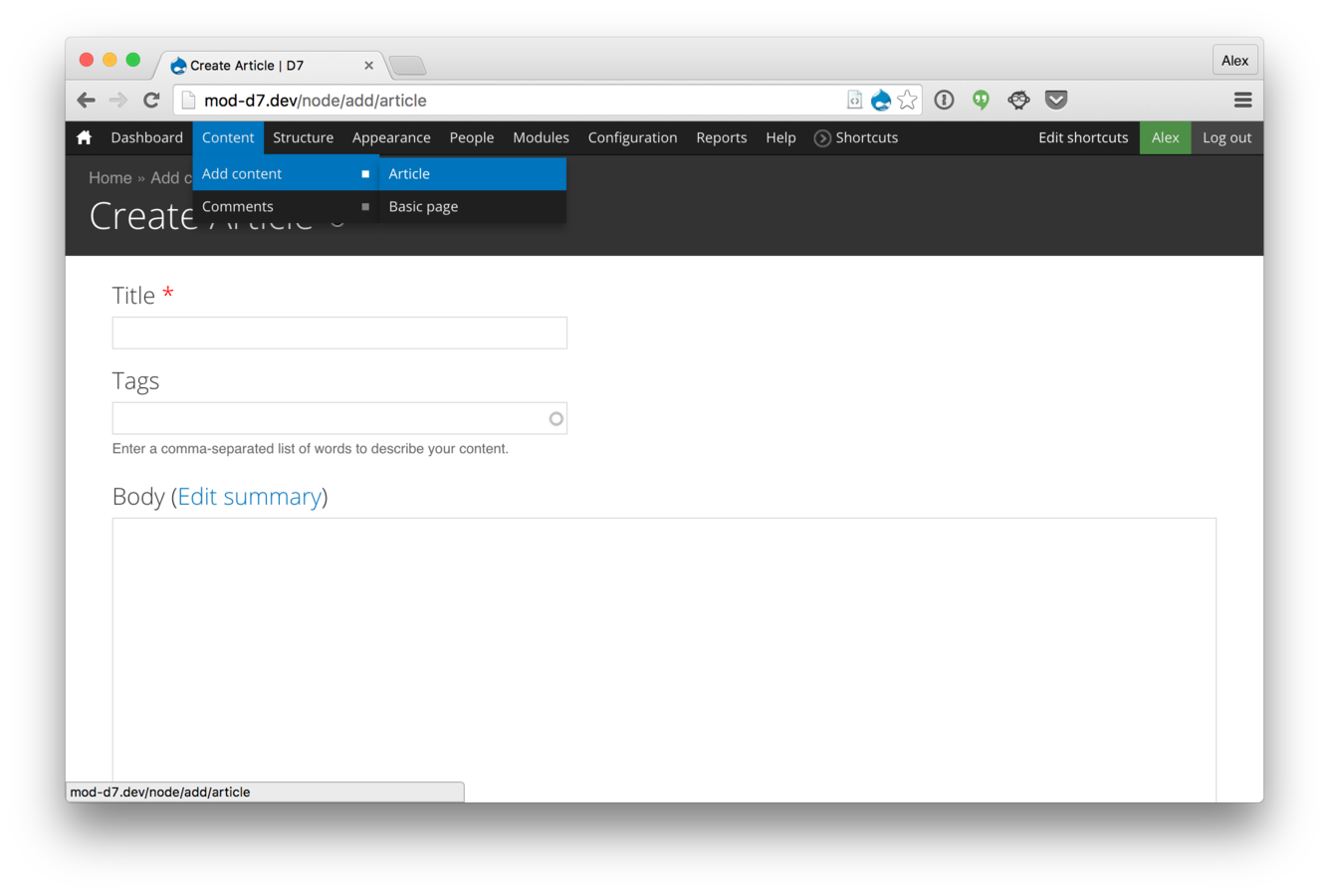Click the Edit summary link
The image size is (1329, 896).
(249, 496)
